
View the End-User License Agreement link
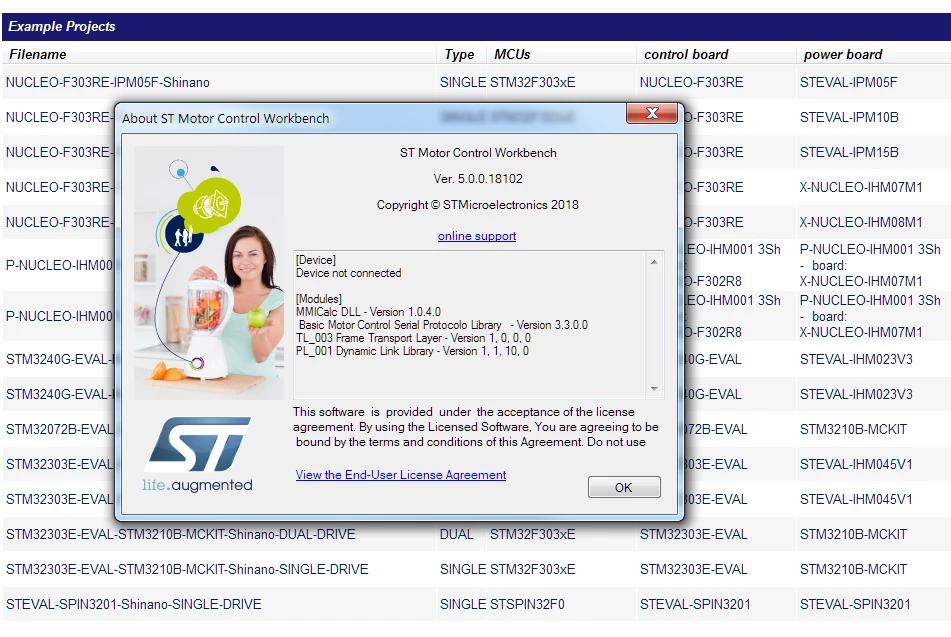[401, 475]
